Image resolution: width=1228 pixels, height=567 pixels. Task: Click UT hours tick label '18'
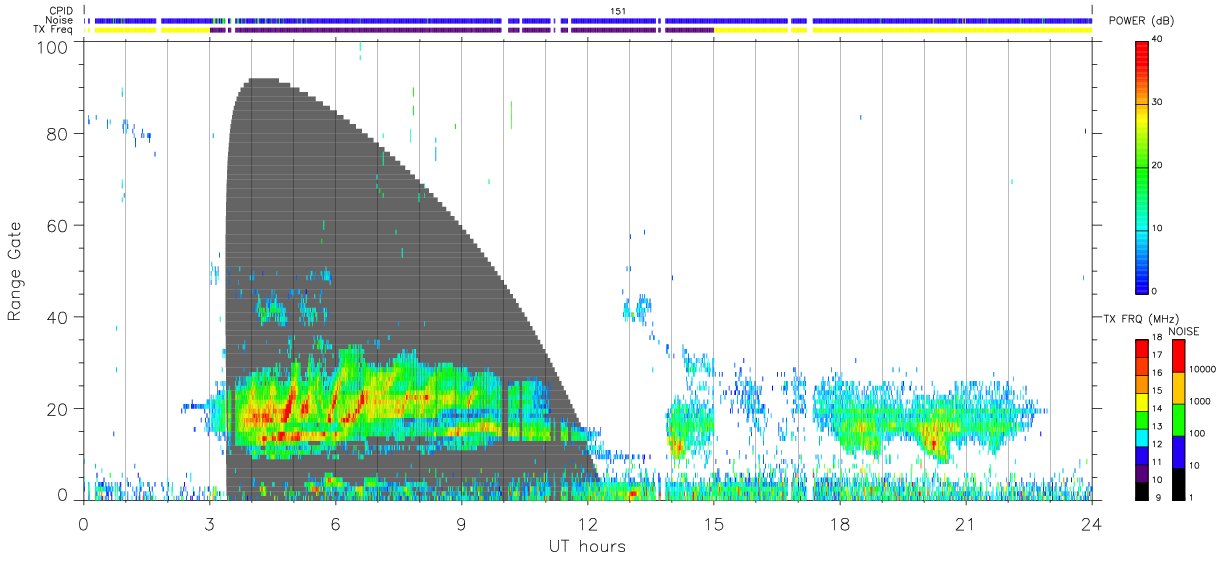pyautogui.click(x=839, y=523)
